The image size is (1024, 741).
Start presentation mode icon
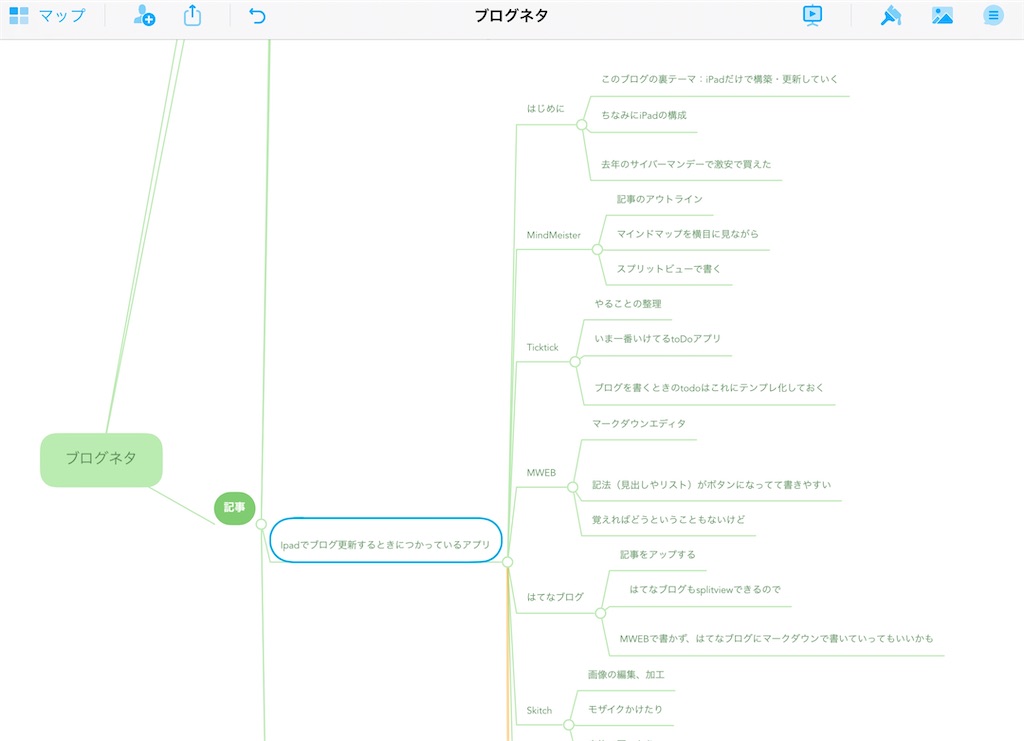(x=812, y=15)
